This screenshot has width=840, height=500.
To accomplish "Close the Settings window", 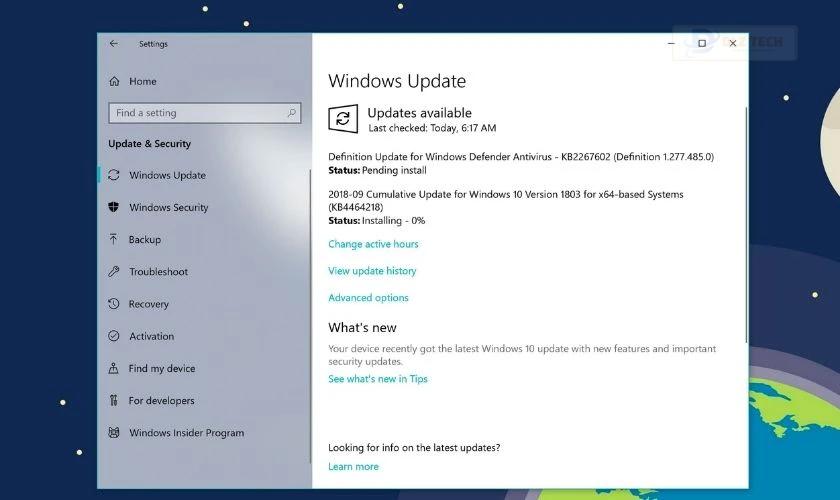I will pyautogui.click(x=733, y=43).
